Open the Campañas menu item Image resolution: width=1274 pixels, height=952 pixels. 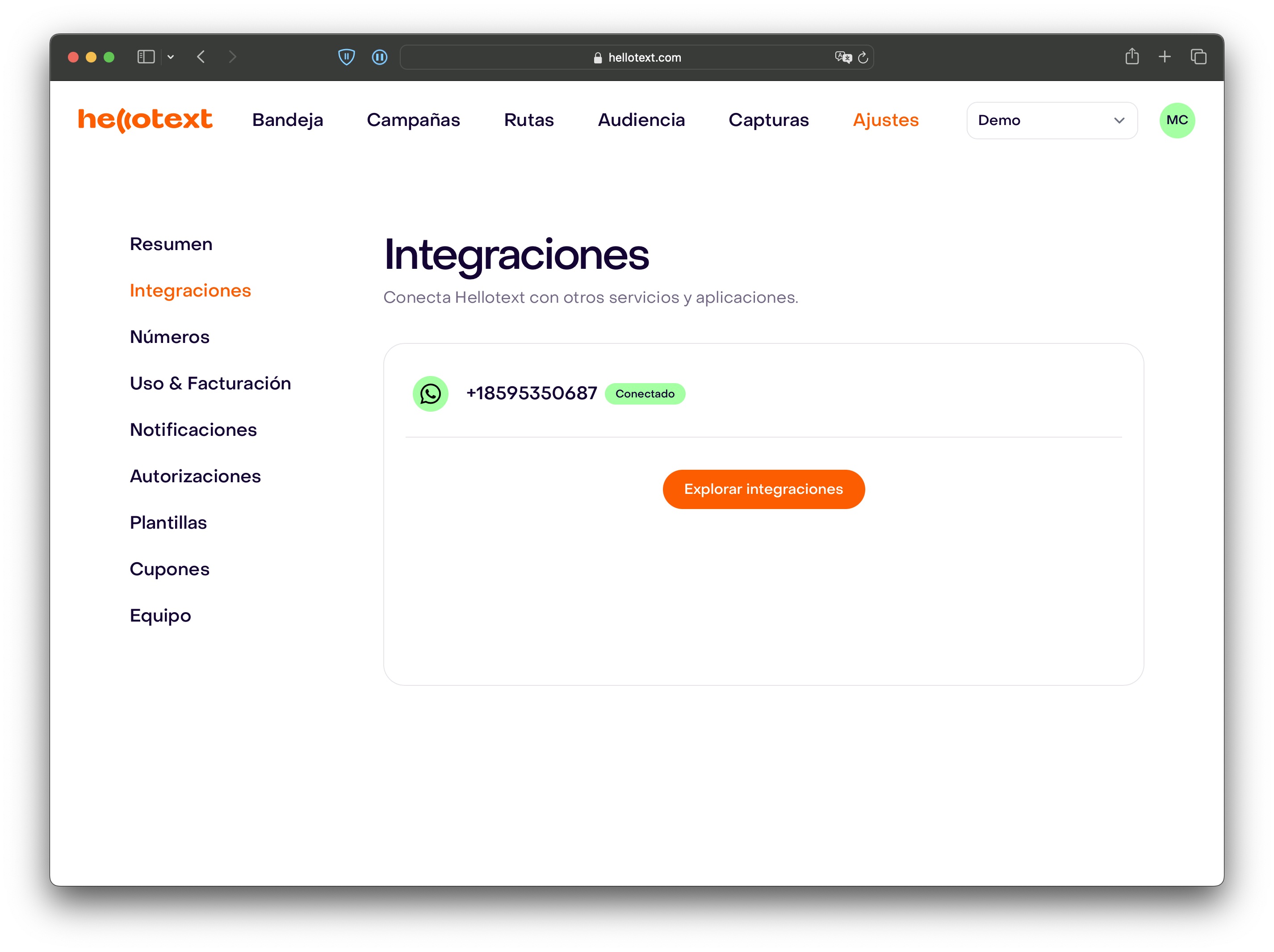(413, 120)
